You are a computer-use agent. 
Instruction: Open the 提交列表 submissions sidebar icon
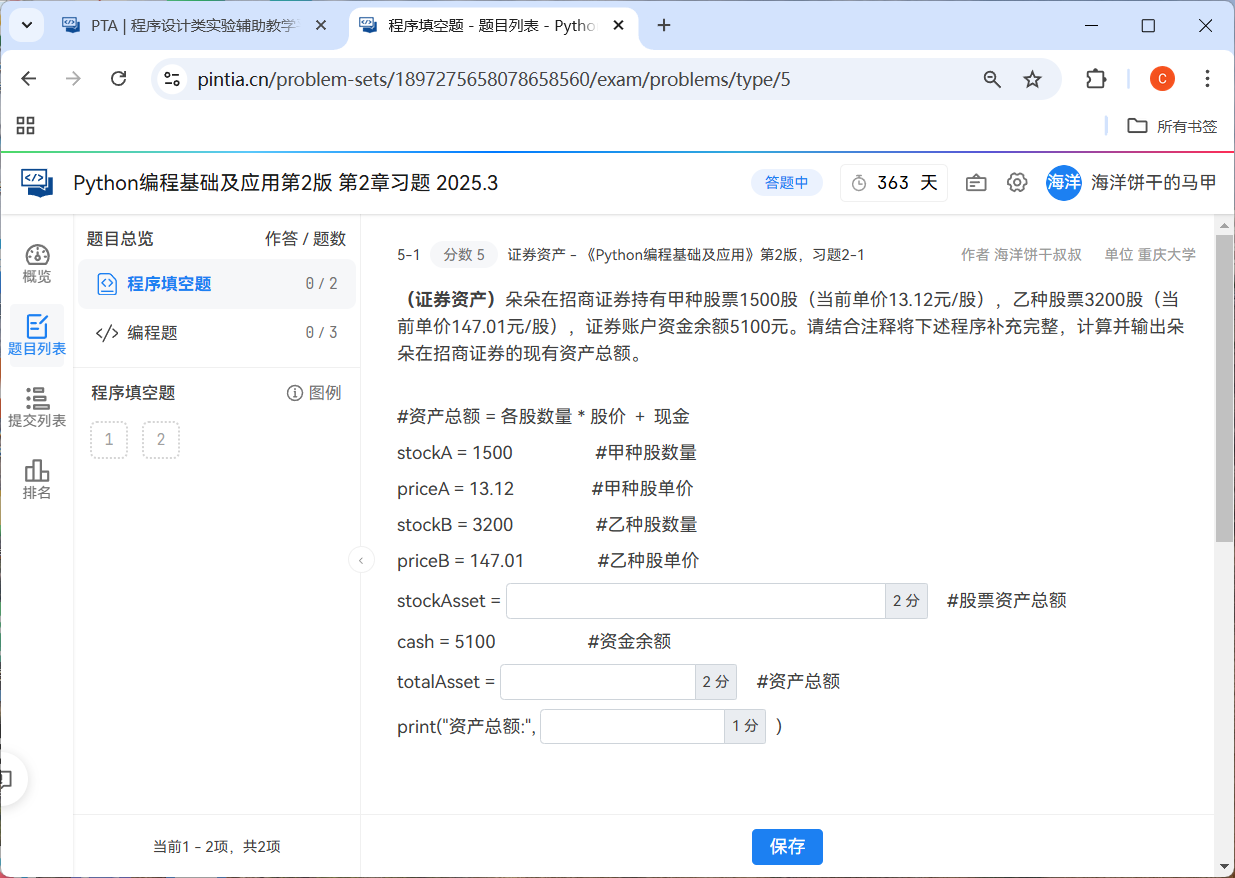pos(37,407)
